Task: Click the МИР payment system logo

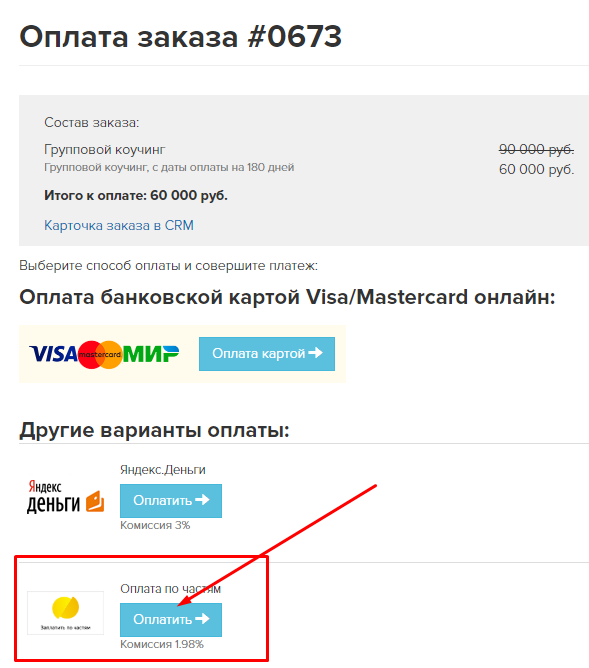Action: [151, 354]
